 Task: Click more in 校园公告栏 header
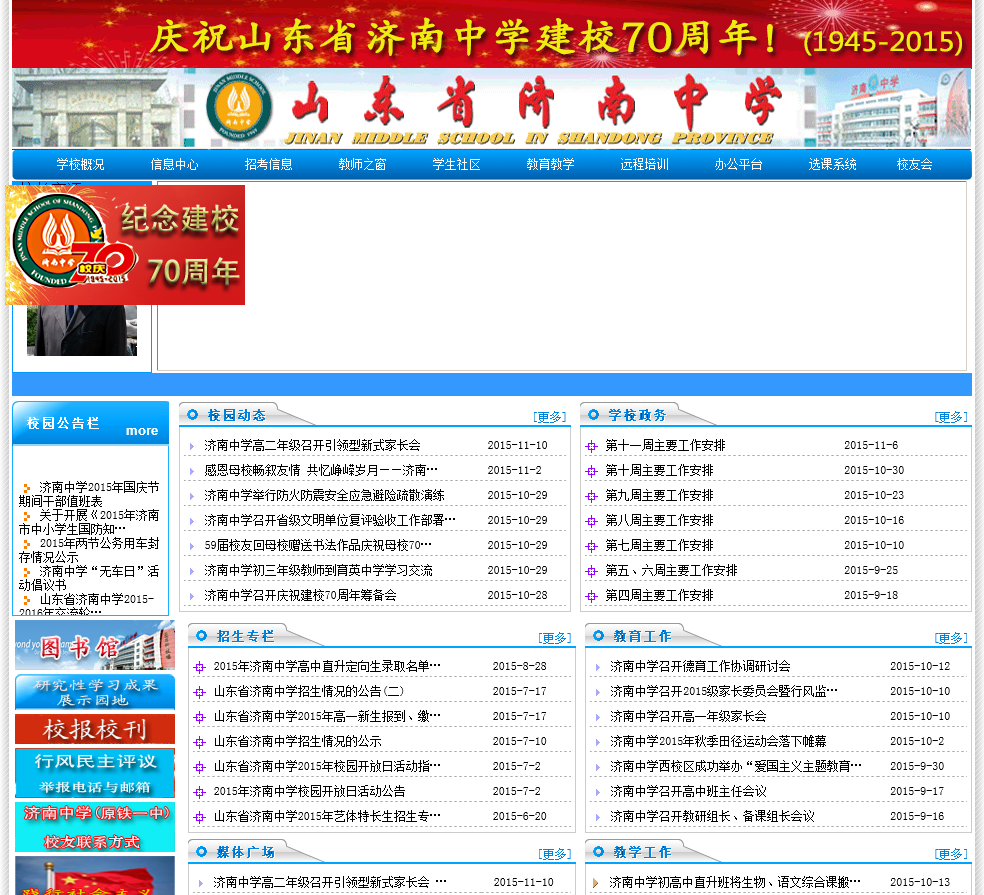(x=142, y=431)
